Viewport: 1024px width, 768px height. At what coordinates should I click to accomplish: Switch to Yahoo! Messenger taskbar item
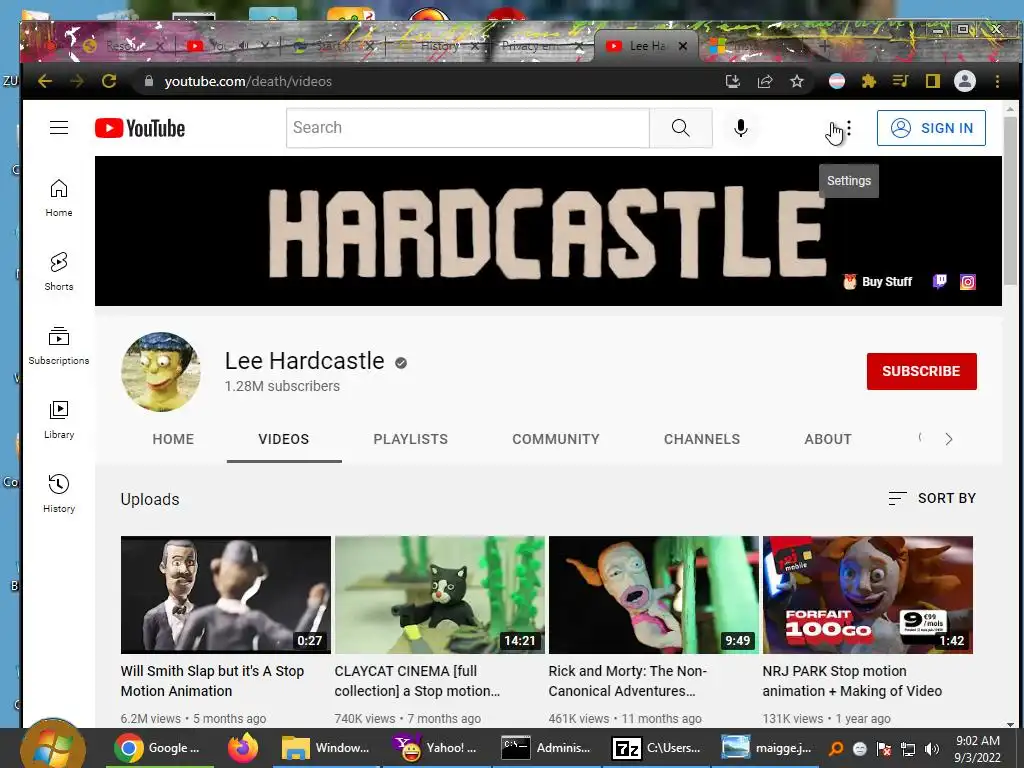(436, 748)
